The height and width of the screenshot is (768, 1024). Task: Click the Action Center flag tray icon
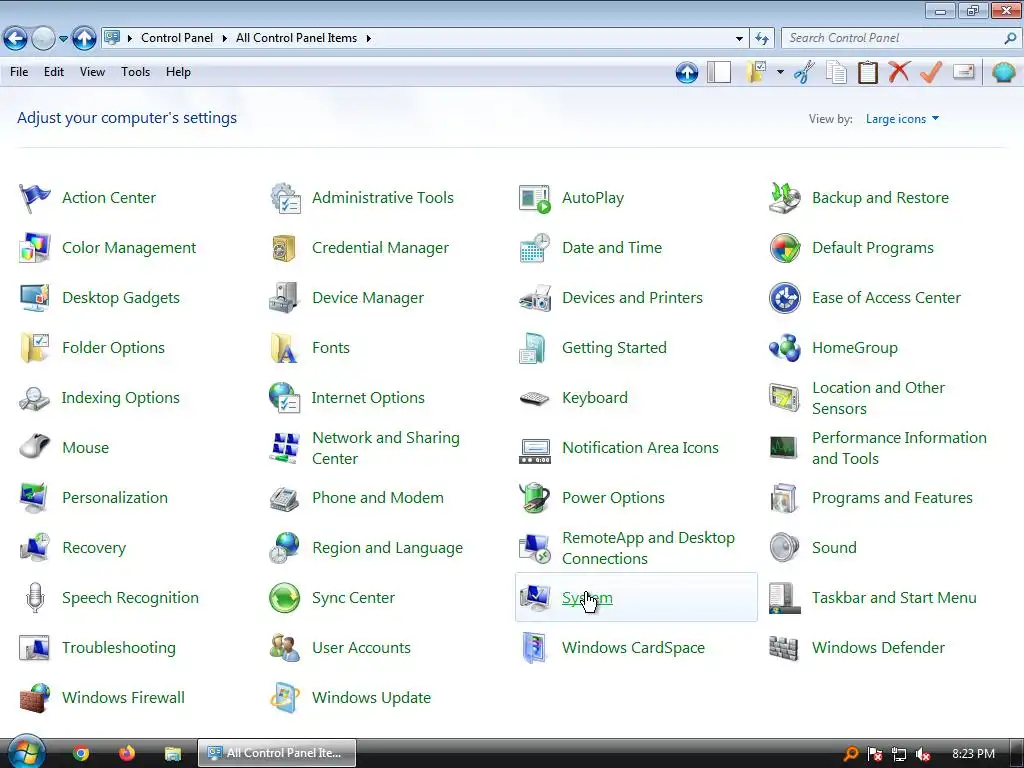[875, 754]
